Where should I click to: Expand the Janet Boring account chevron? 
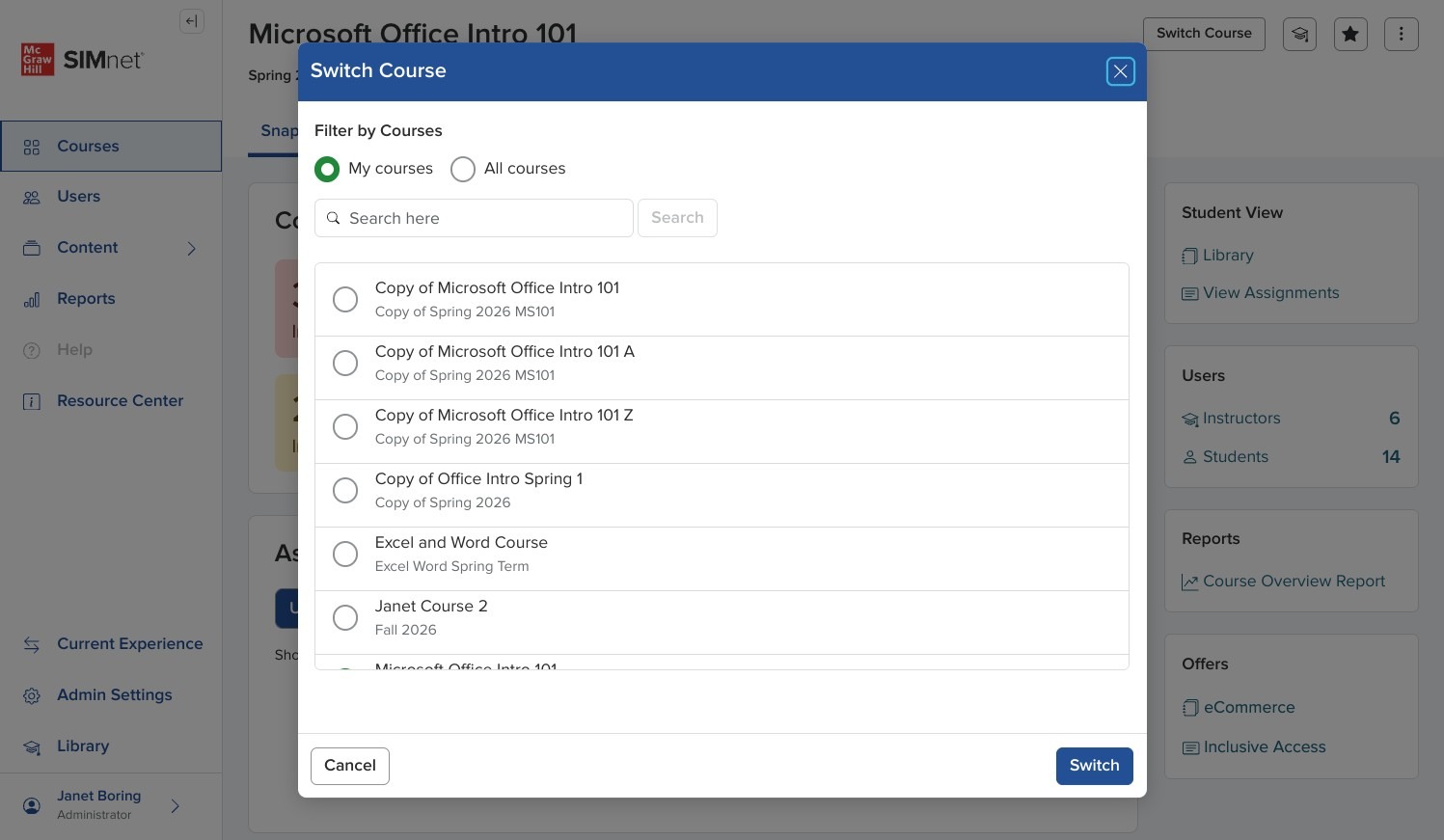[x=176, y=805]
